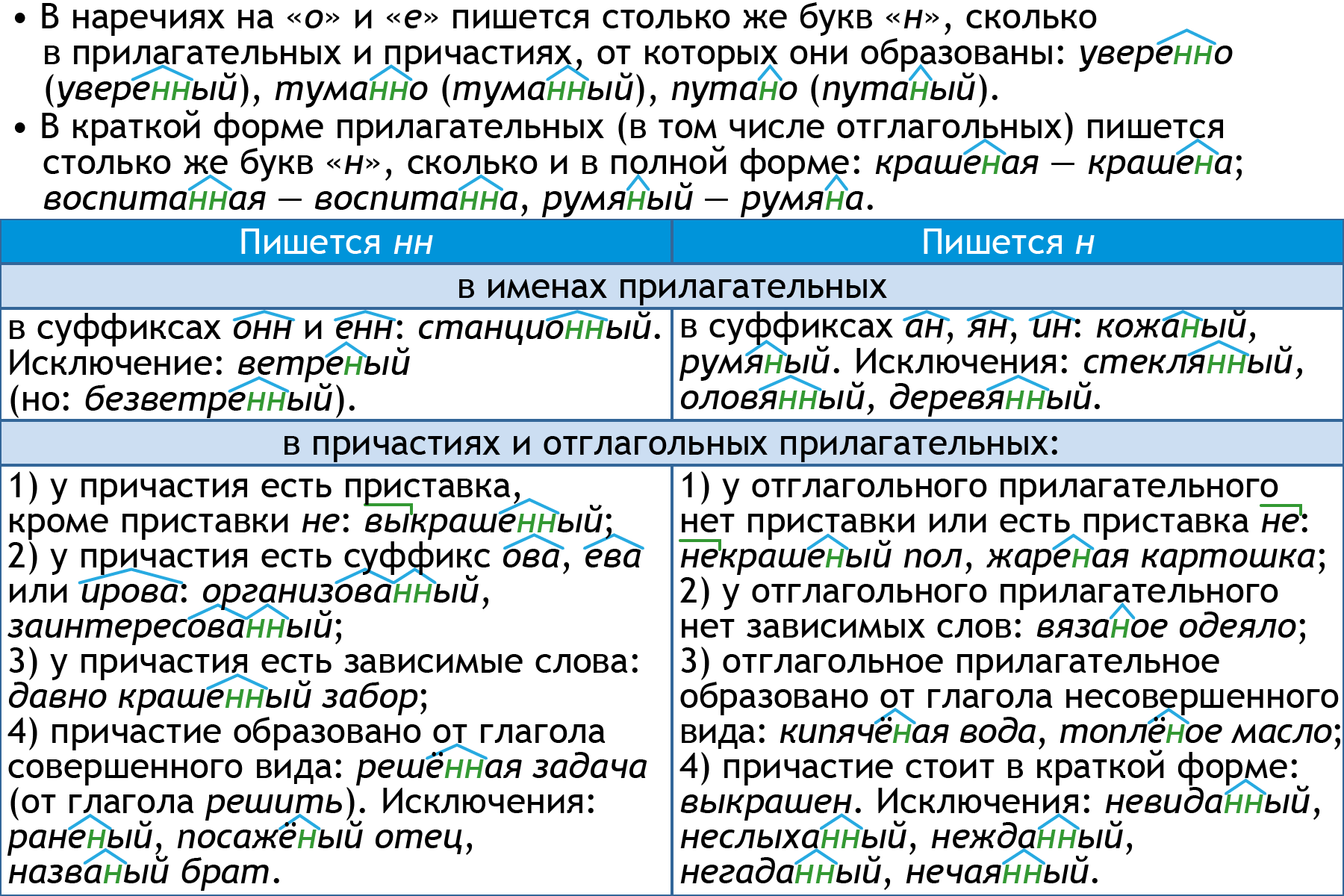Select the 'в именах прилагательных' section row
1344x896 pixels.
(672, 287)
